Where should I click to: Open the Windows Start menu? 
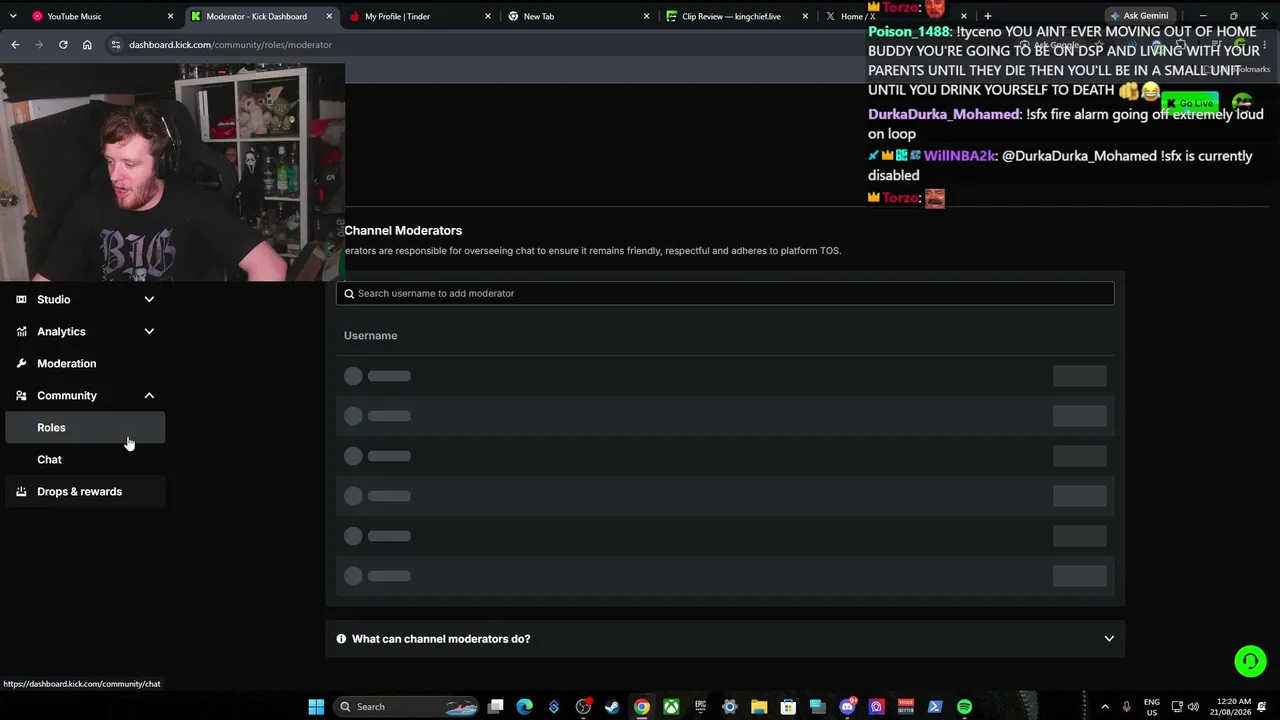[x=316, y=707]
